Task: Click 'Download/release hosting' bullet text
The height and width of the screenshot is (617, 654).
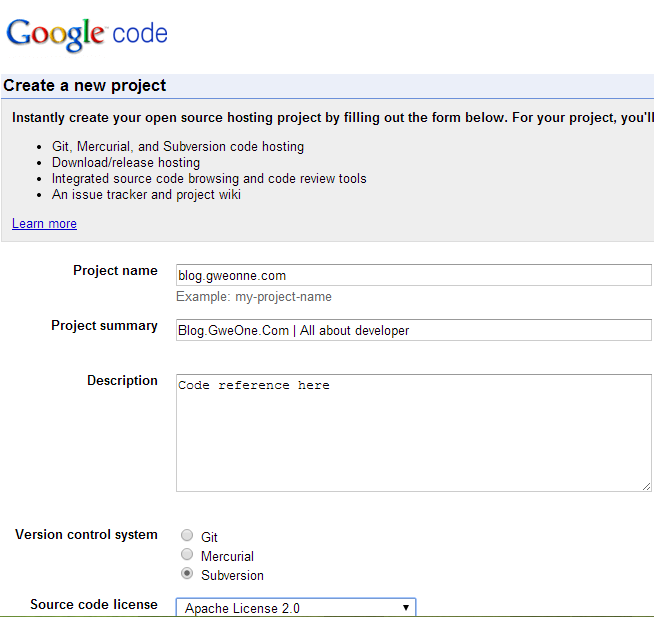Action: [x=126, y=162]
